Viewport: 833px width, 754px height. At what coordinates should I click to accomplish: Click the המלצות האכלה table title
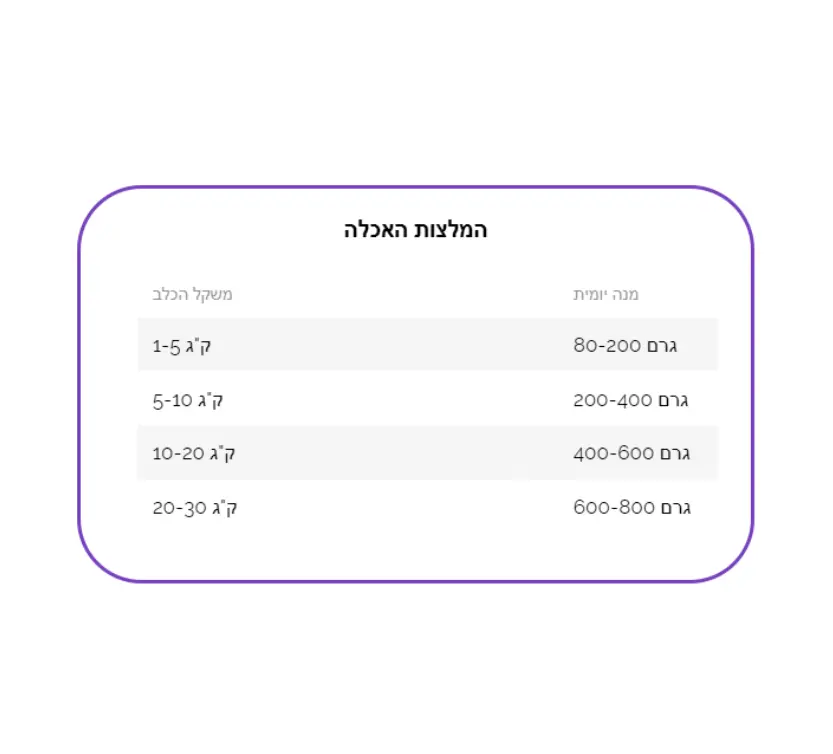click(415, 230)
